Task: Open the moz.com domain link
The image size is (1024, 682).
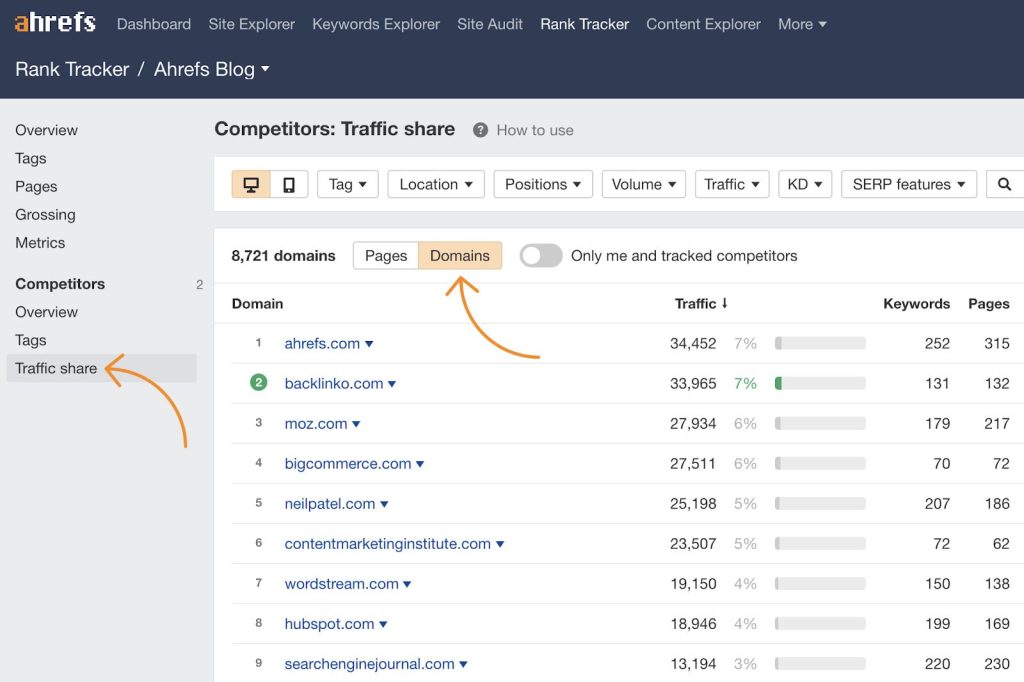Action: [x=315, y=423]
